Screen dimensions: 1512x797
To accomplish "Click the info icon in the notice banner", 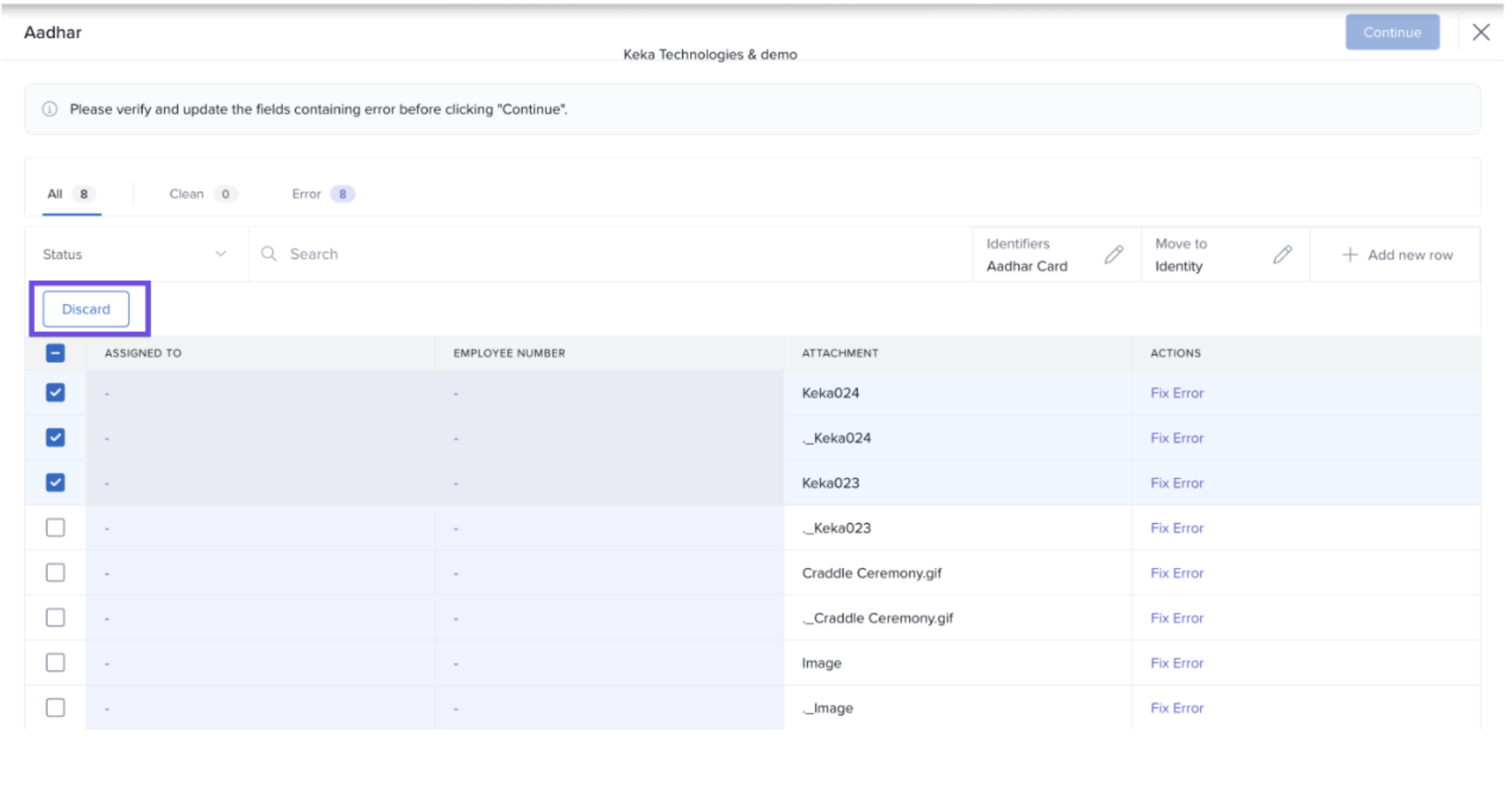I will point(50,109).
